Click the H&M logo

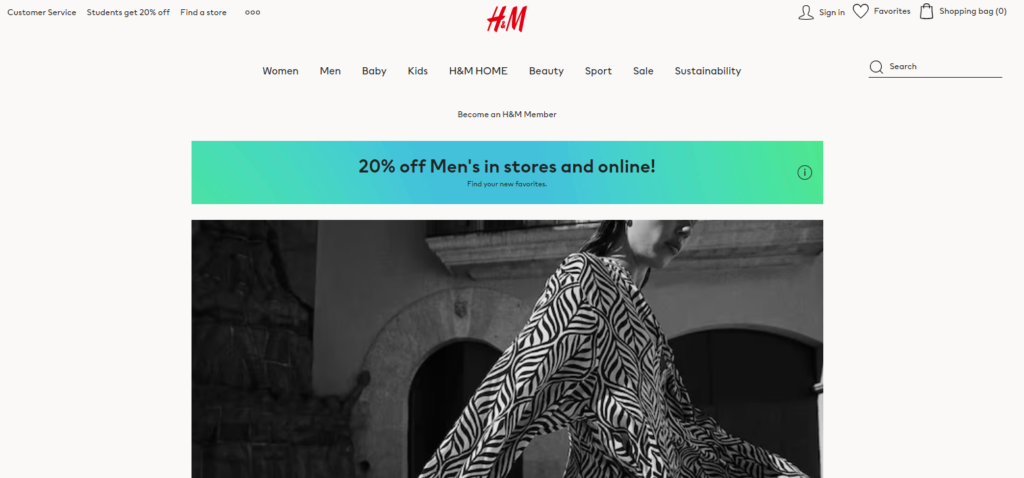pyautogui.click(x=506, y=19)
